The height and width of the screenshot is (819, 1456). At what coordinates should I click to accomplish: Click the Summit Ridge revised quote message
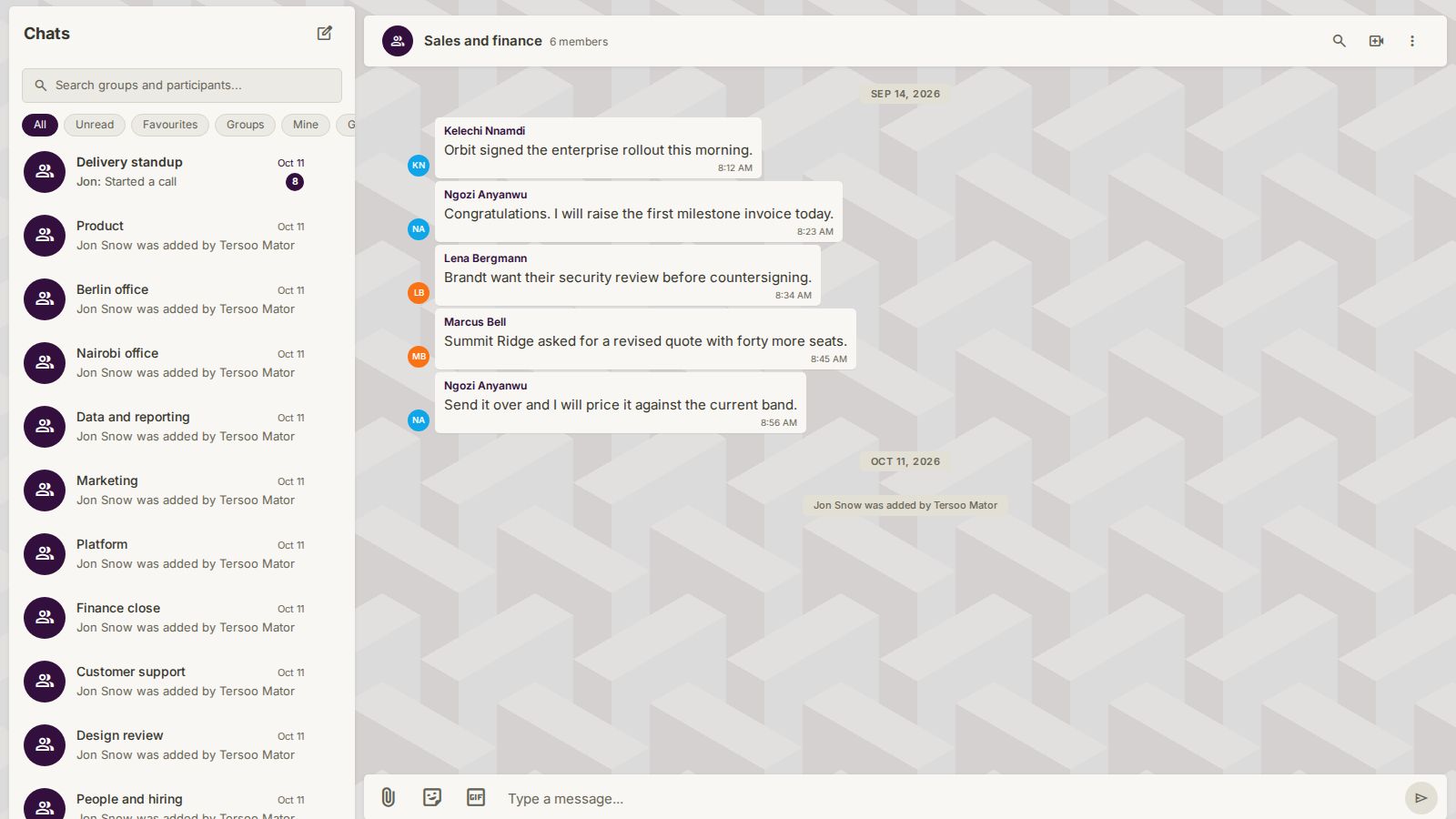(x=645, y=339)
